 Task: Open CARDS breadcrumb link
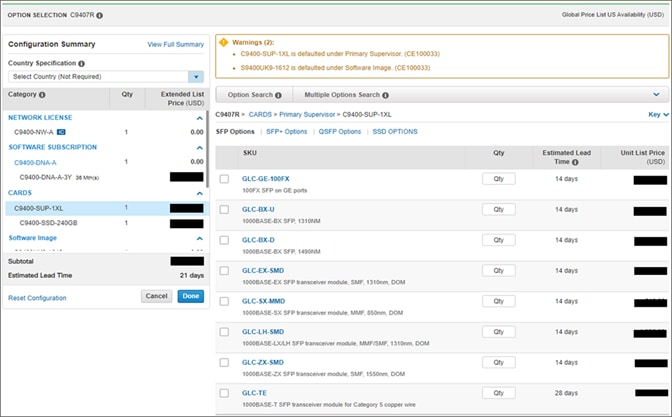point(260,114)
